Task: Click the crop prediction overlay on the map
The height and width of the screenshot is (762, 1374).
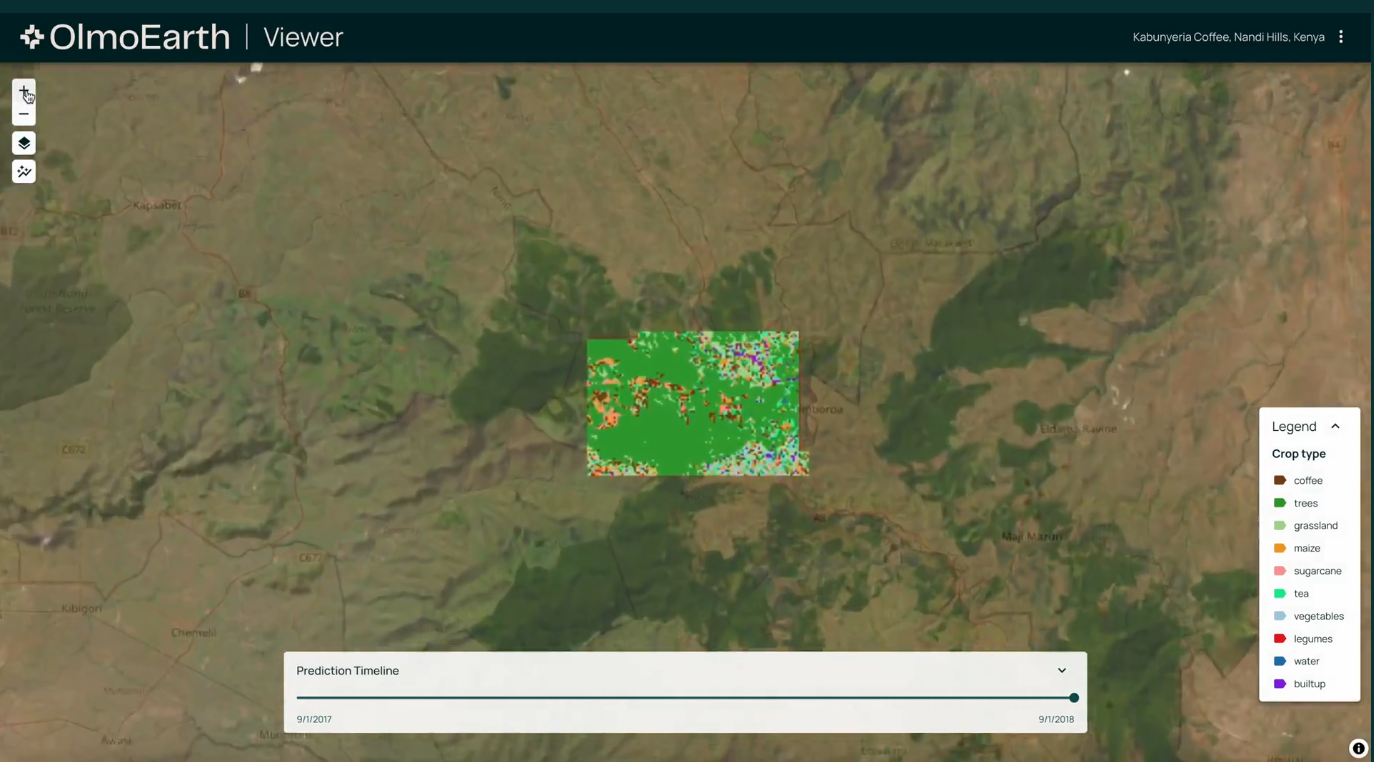Action: click(697, 403)
